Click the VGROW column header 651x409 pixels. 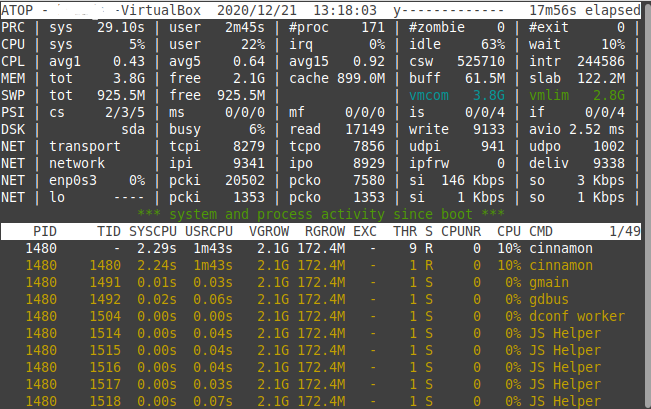pos(269,231)
